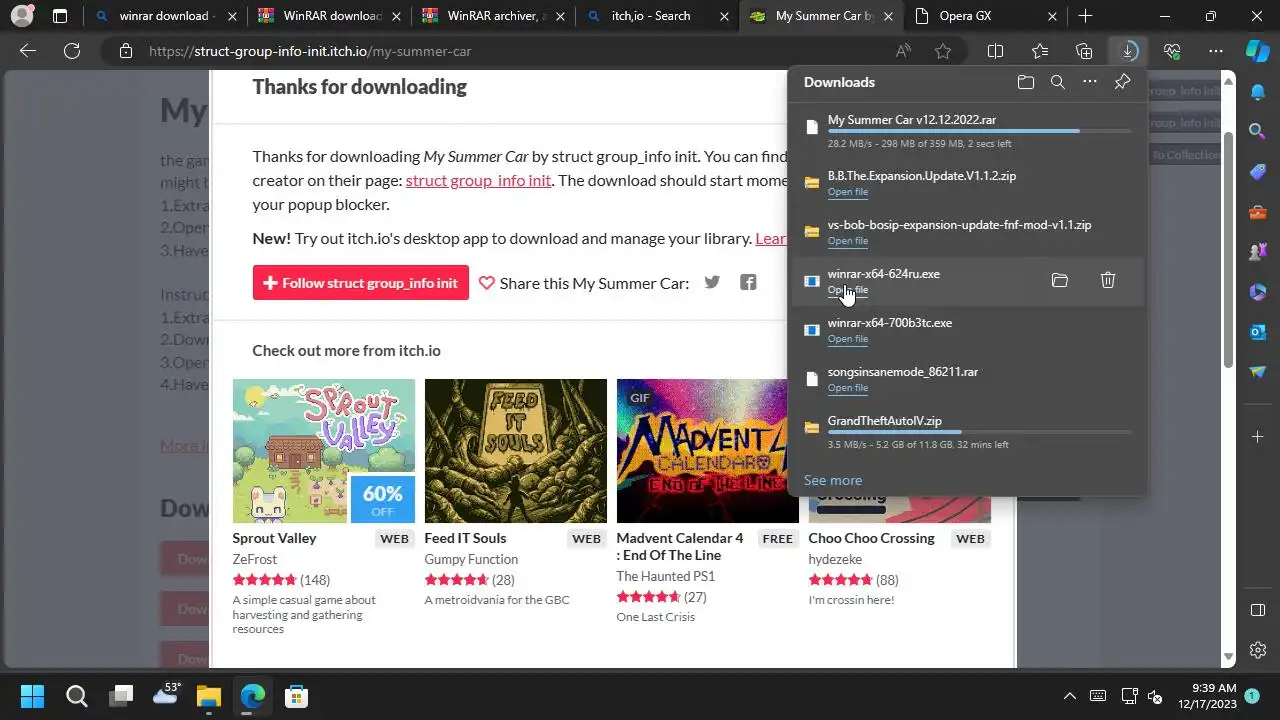Open the weather widget on taskbar
Viewport: 1280px width, 720px height.
point(165,696)
